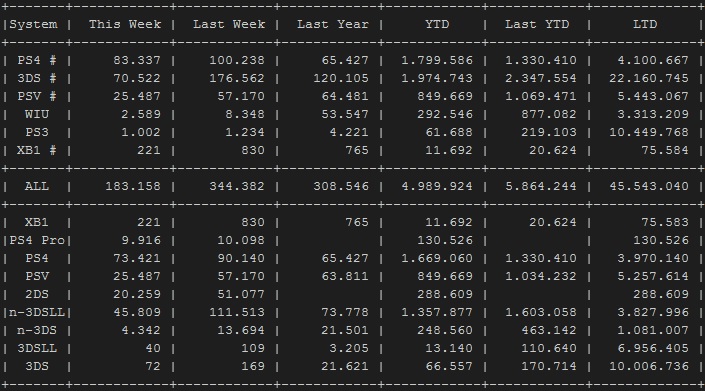This screenshot has width=705, height=391.
Task: Click 3DS # YTD value 1.974.743
Action: tap(437, 78)
